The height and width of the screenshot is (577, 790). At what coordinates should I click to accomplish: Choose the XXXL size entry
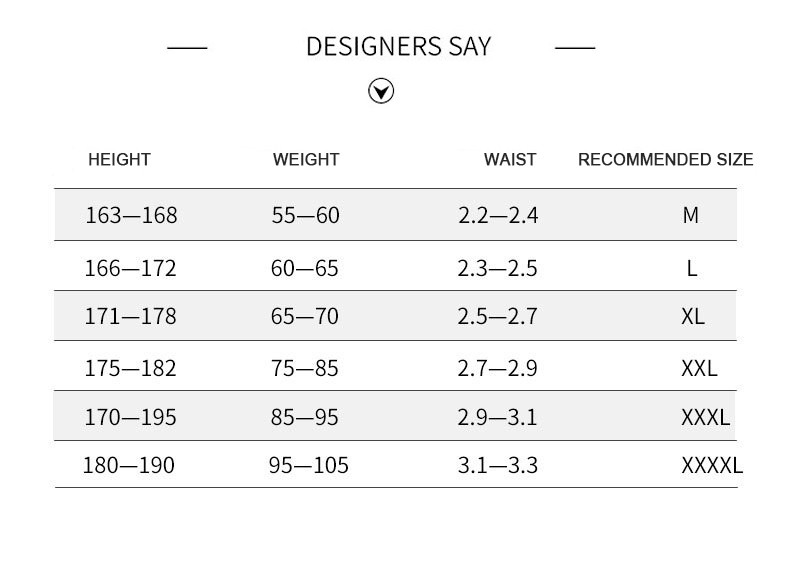pos(705,417)
